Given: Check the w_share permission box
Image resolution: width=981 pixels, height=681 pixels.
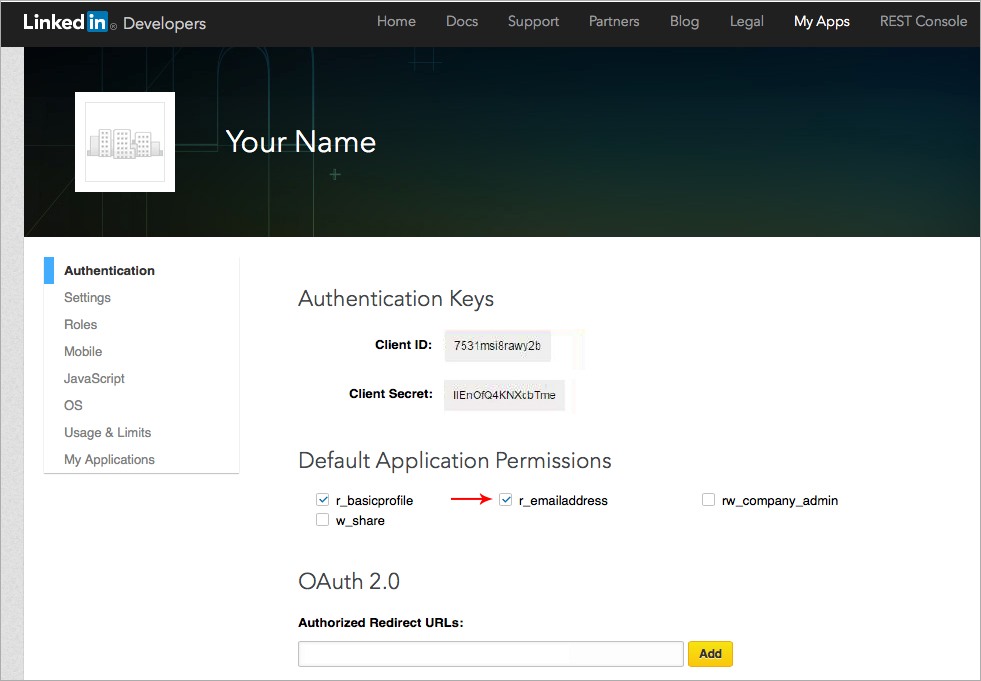Looking at the screenshot, I should (322, 520).
